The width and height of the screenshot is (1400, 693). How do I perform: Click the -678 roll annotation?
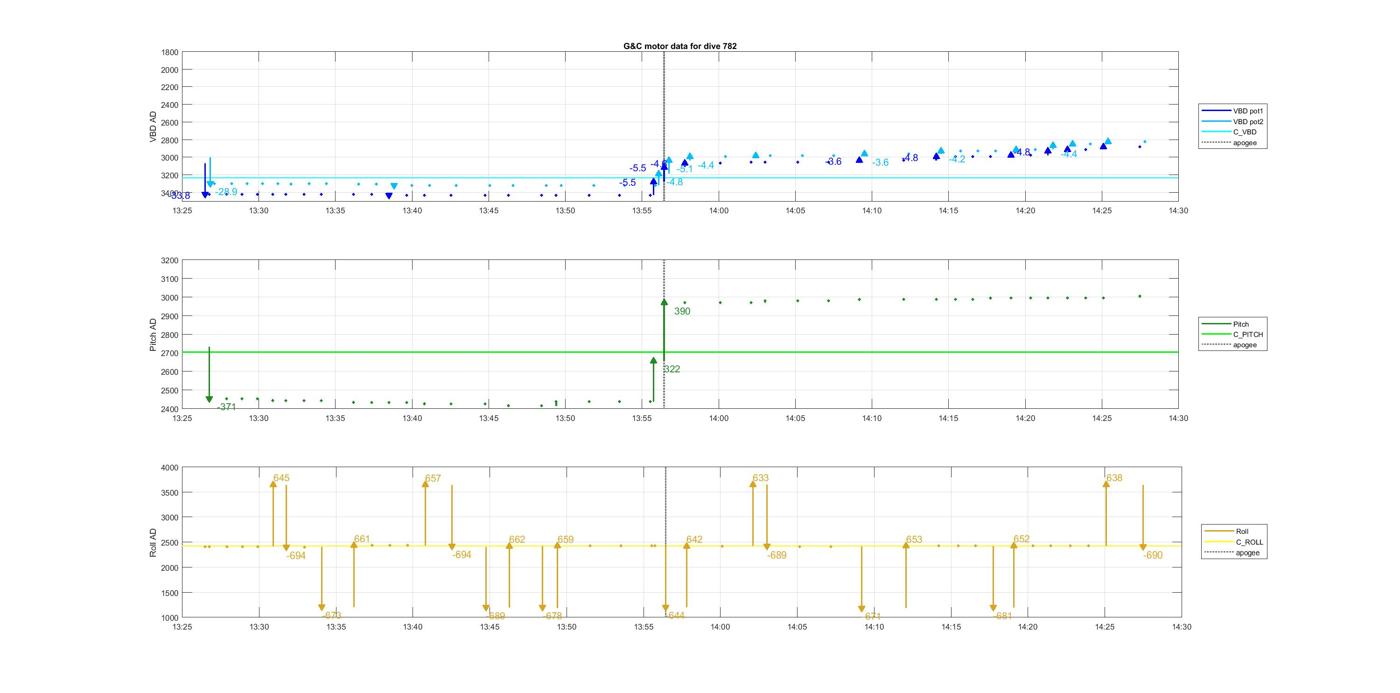[553, 616]
